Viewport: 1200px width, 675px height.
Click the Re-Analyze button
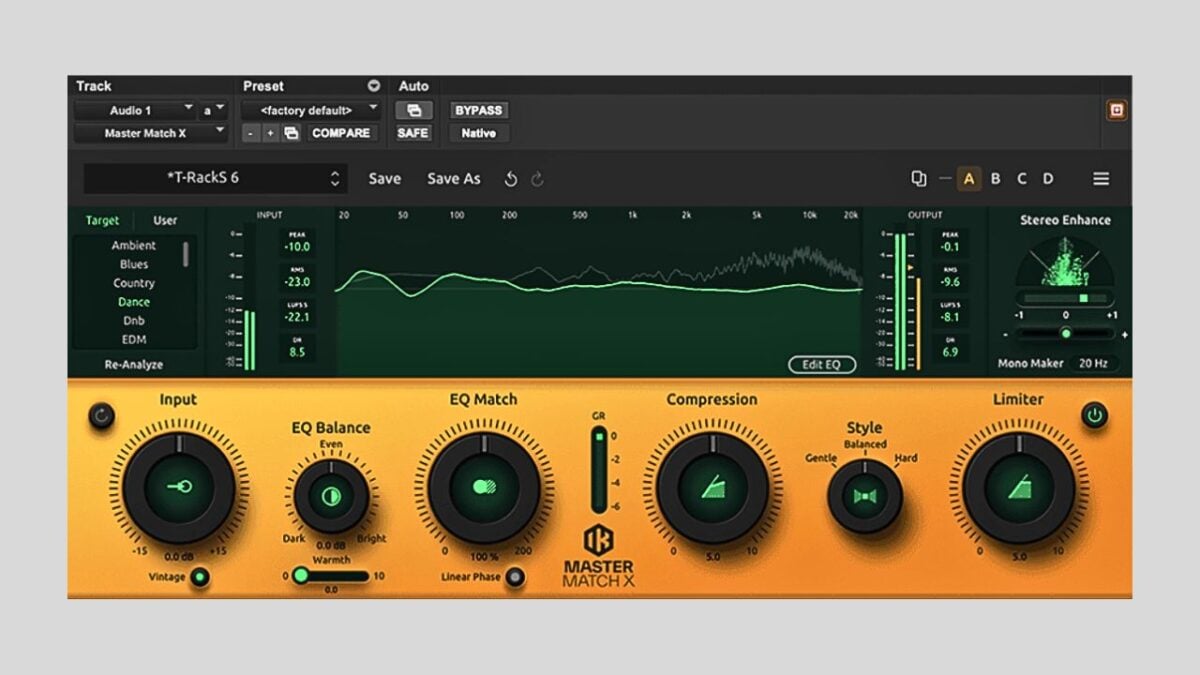point(135,364)
